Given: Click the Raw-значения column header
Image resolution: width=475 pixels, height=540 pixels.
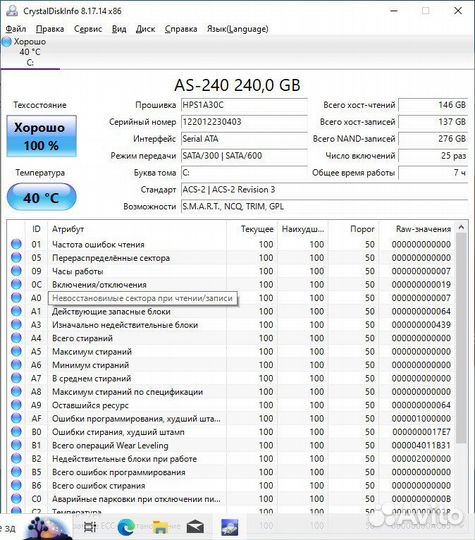Looking at the screenshot, I should [x=417, y=229].
